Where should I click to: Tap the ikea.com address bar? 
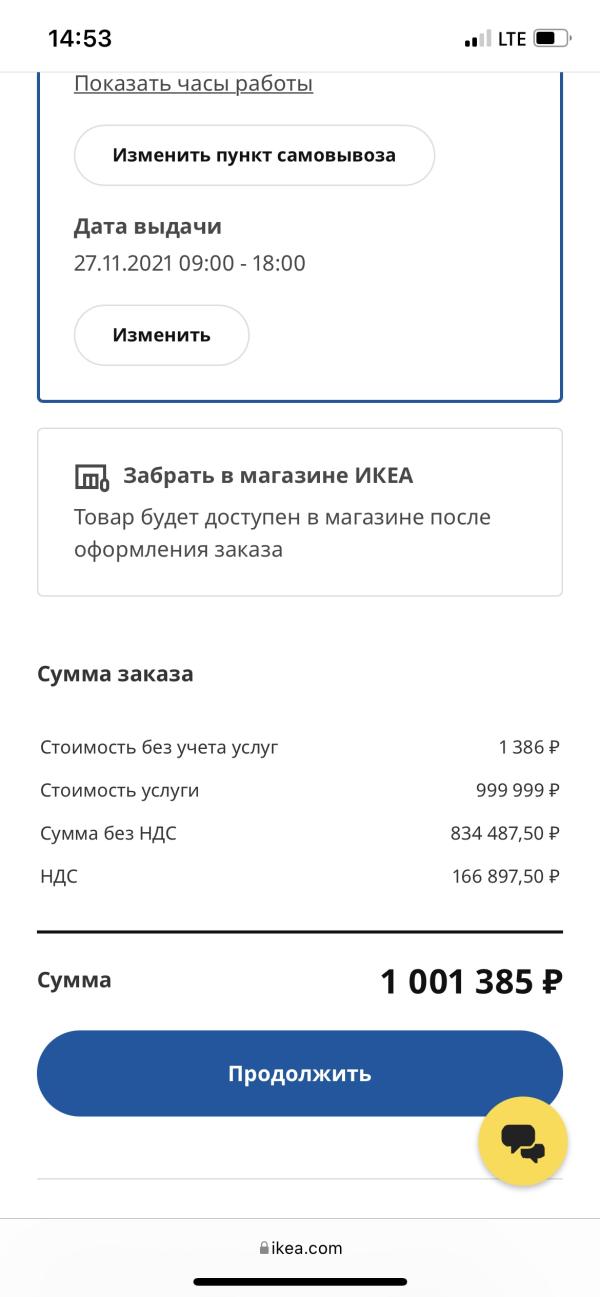point(300,1248)
